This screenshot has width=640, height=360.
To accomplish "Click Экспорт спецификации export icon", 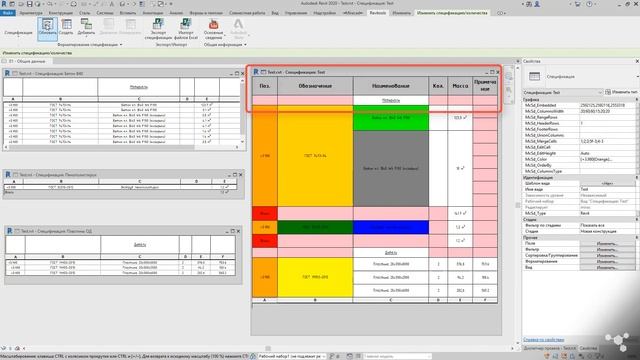I will pos(158,29).
